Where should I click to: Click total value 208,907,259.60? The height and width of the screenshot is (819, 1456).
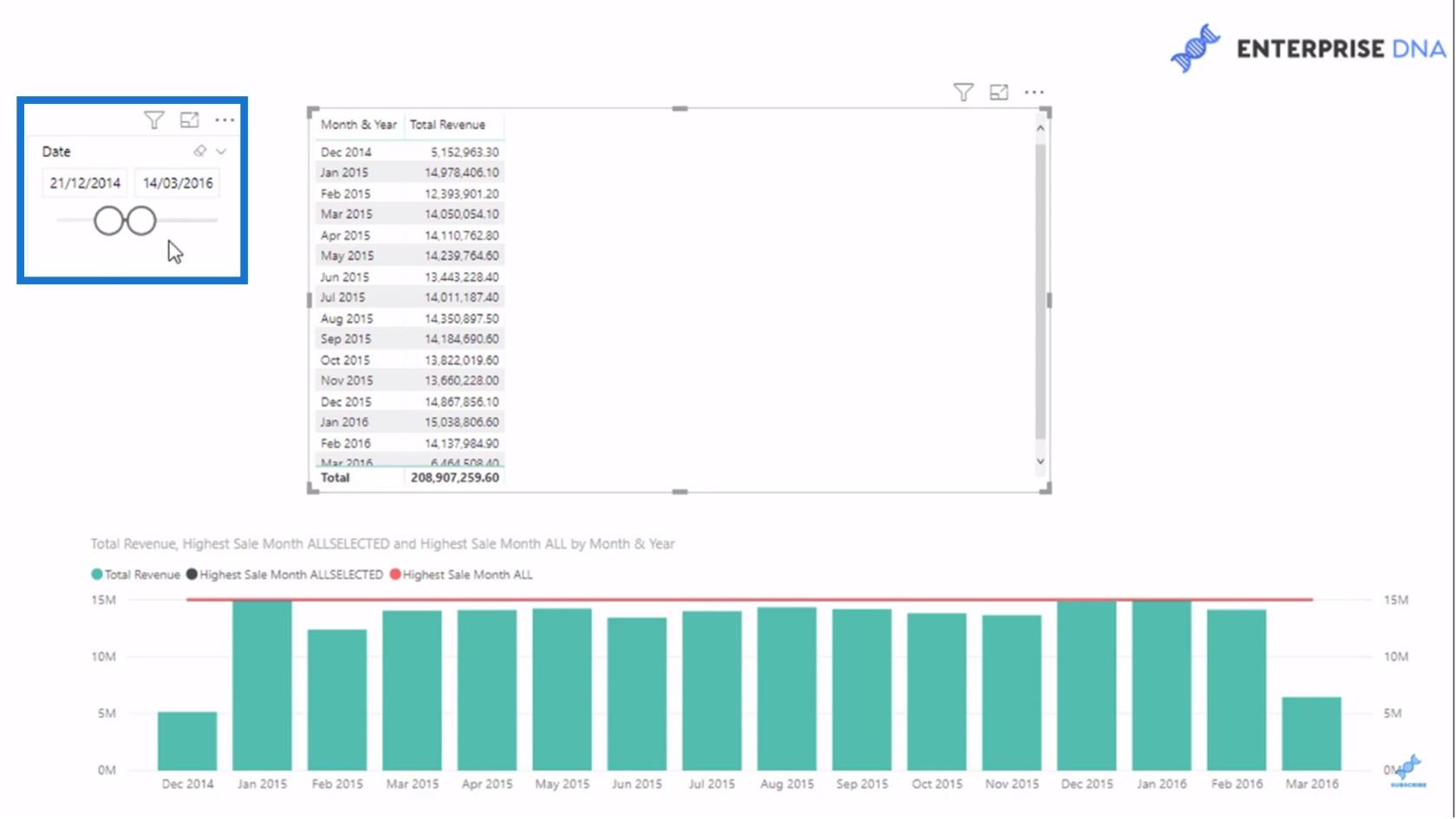coord(455,478)
